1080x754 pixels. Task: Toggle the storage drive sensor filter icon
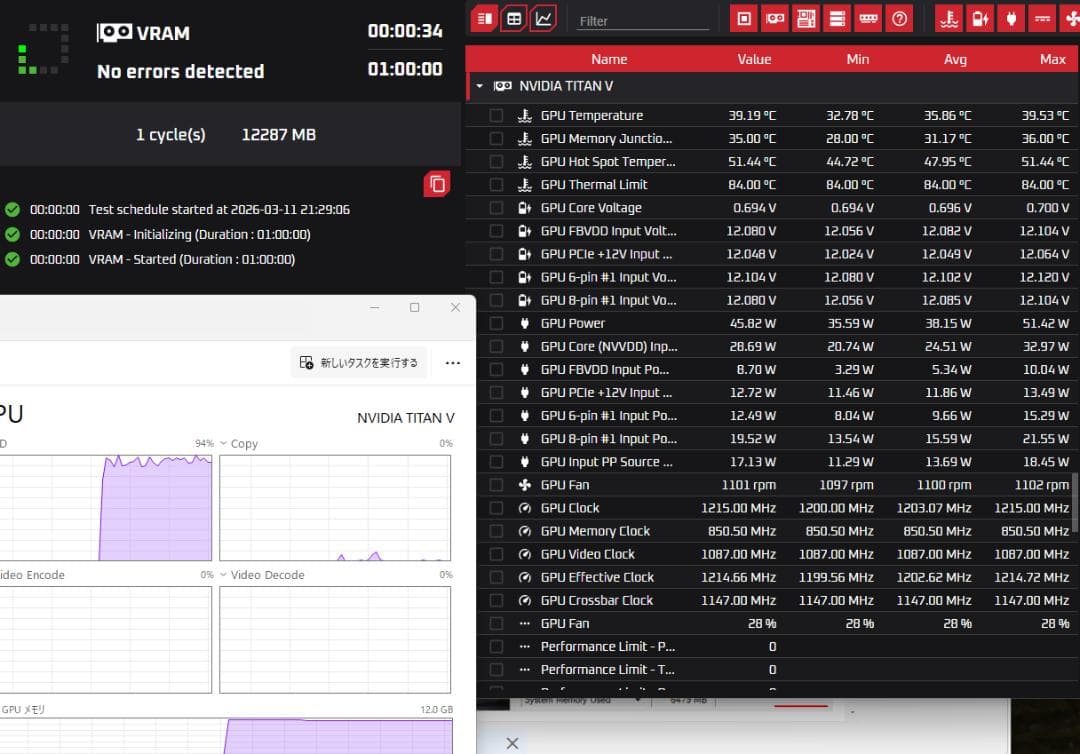coord(837,19)
